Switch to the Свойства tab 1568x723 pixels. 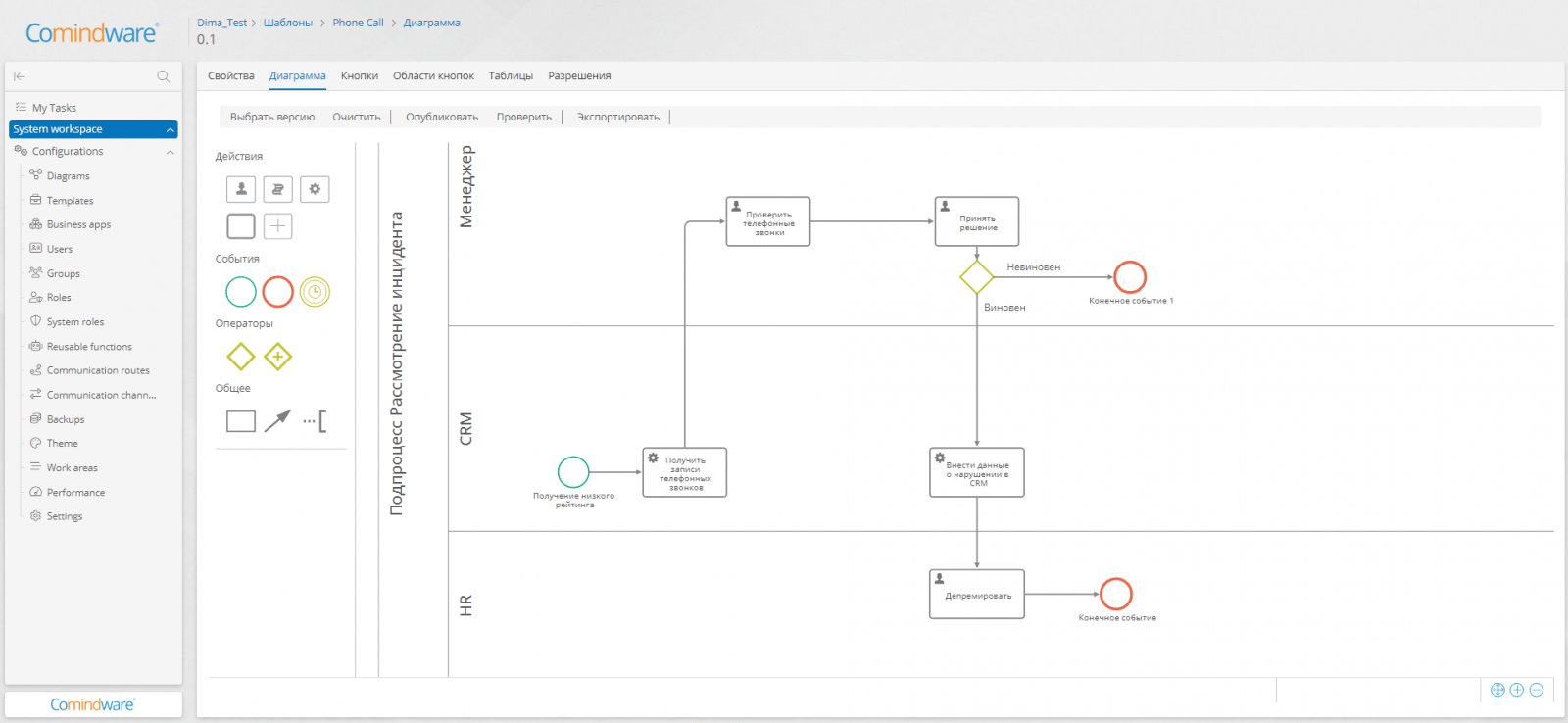pos(231,76)
